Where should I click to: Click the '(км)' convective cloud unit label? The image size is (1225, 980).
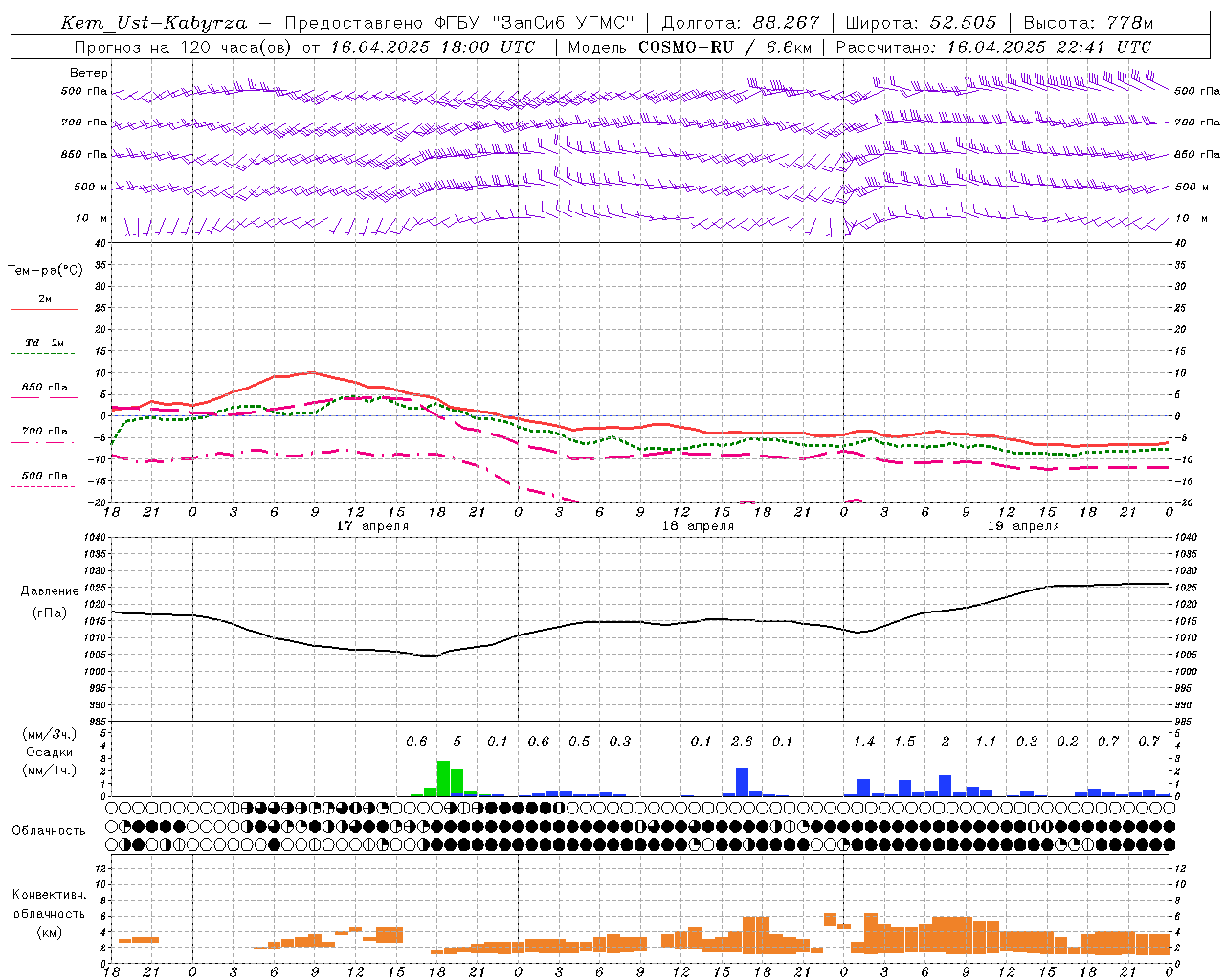(49, 932)
